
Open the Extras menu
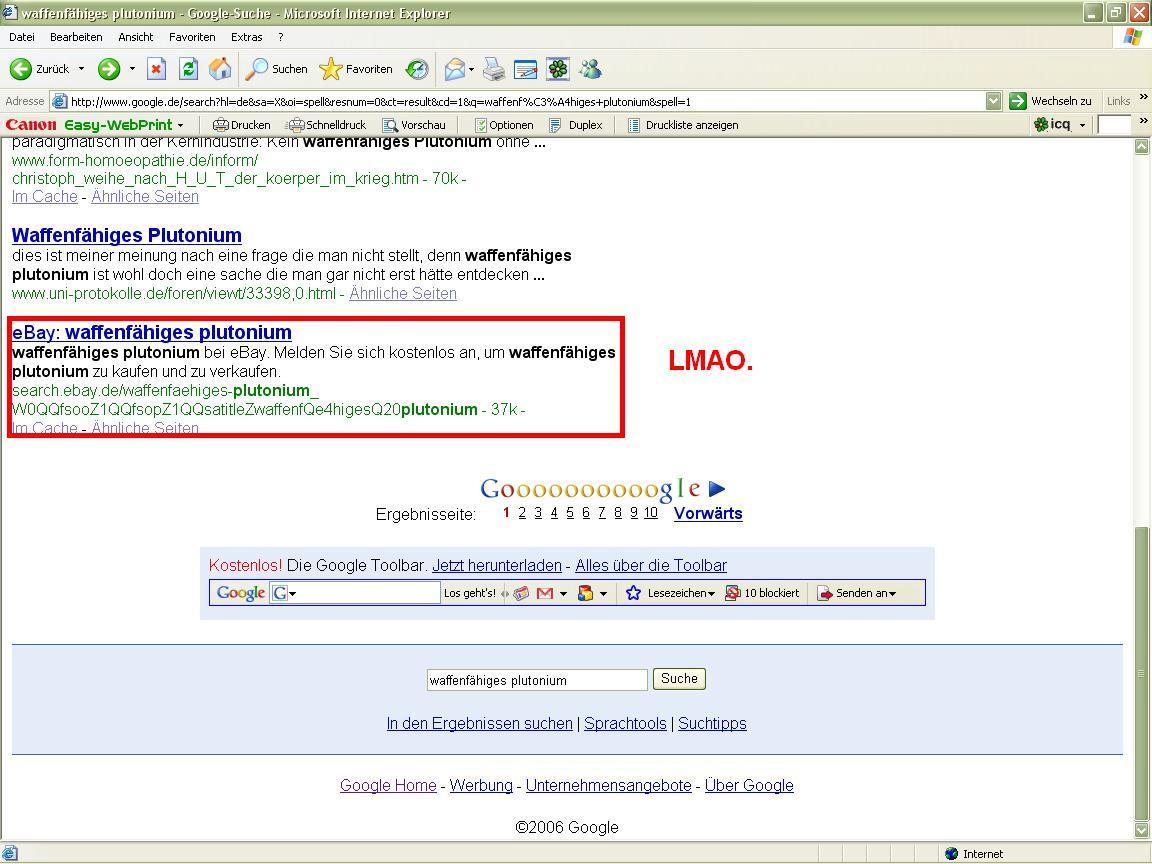[247, 37]
